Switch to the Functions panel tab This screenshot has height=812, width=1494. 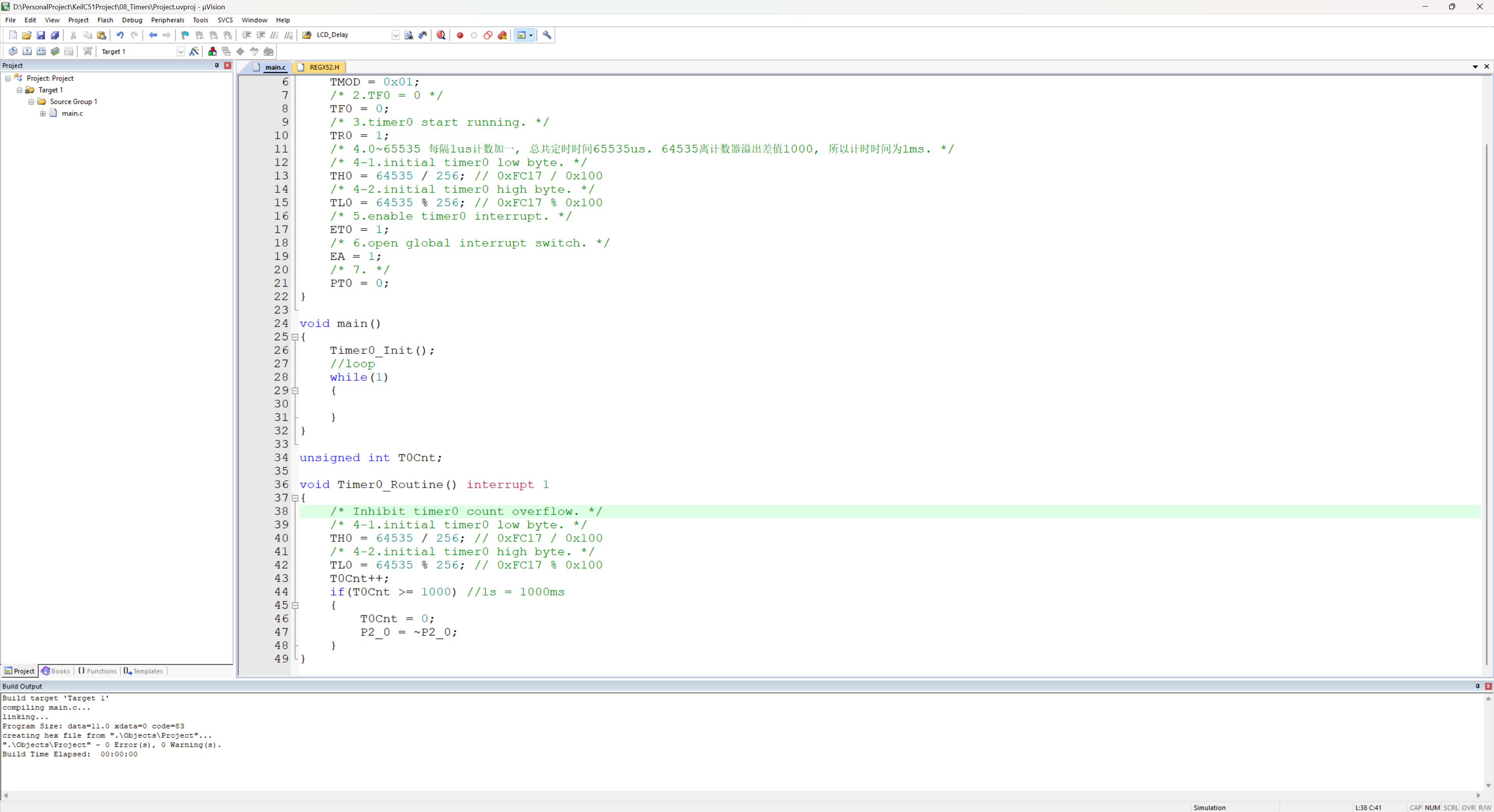tap(97, 671)
